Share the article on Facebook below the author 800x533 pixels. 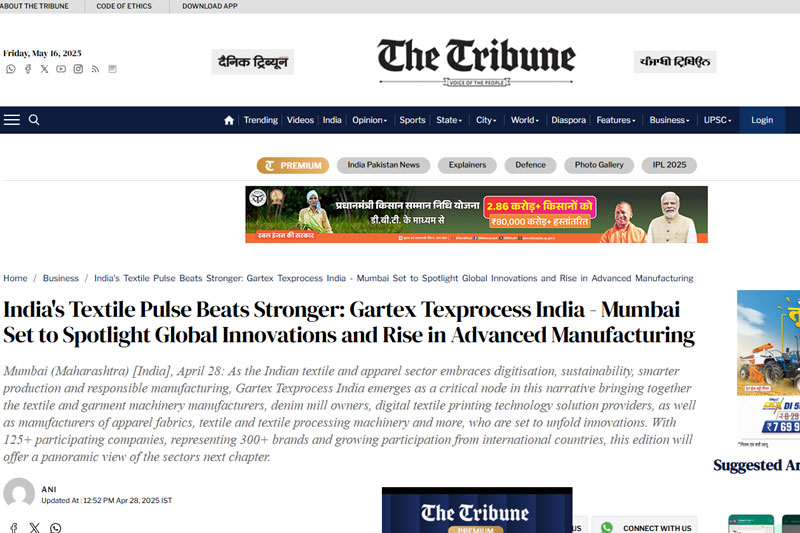pyautogui.click(x=14, y=528)
